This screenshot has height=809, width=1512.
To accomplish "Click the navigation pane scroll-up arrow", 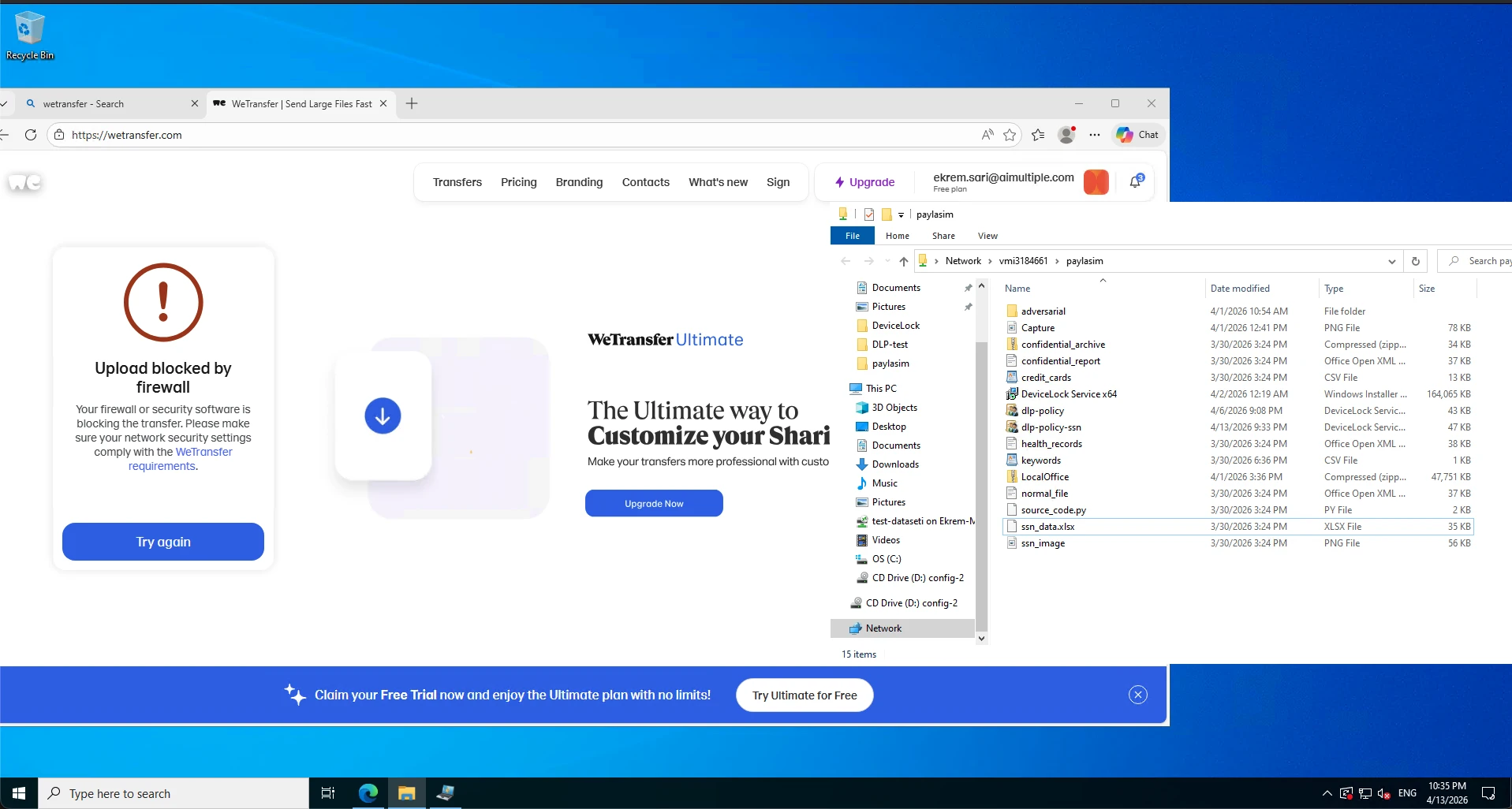I will coord(981,285).
